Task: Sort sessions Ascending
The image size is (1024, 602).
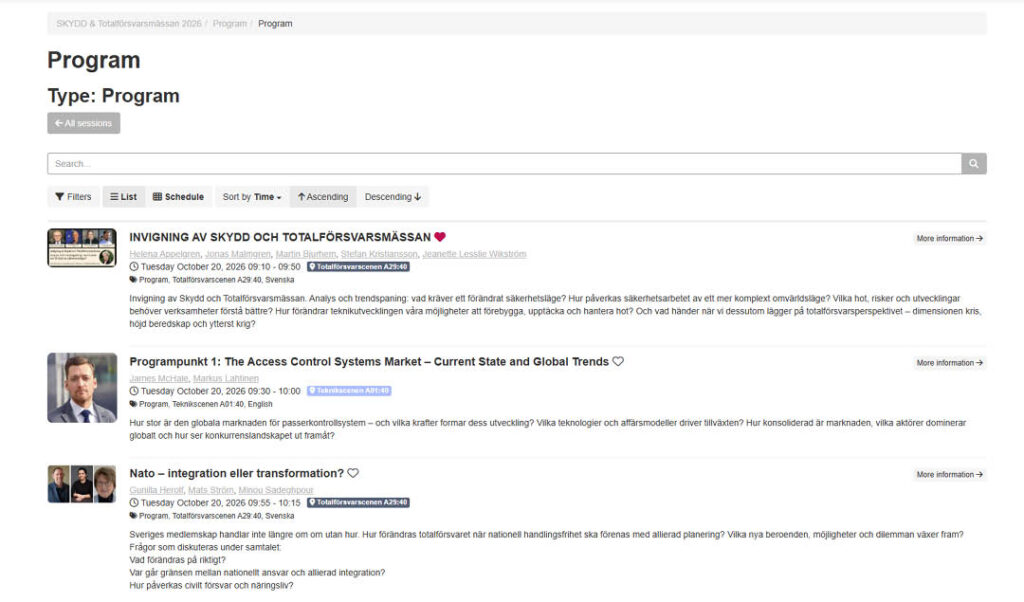Action: coord(323,197)
